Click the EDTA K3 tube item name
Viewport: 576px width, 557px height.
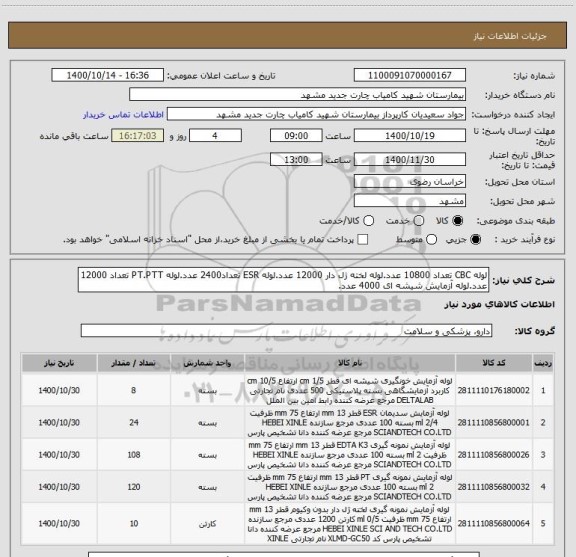(x=350, y=454)
